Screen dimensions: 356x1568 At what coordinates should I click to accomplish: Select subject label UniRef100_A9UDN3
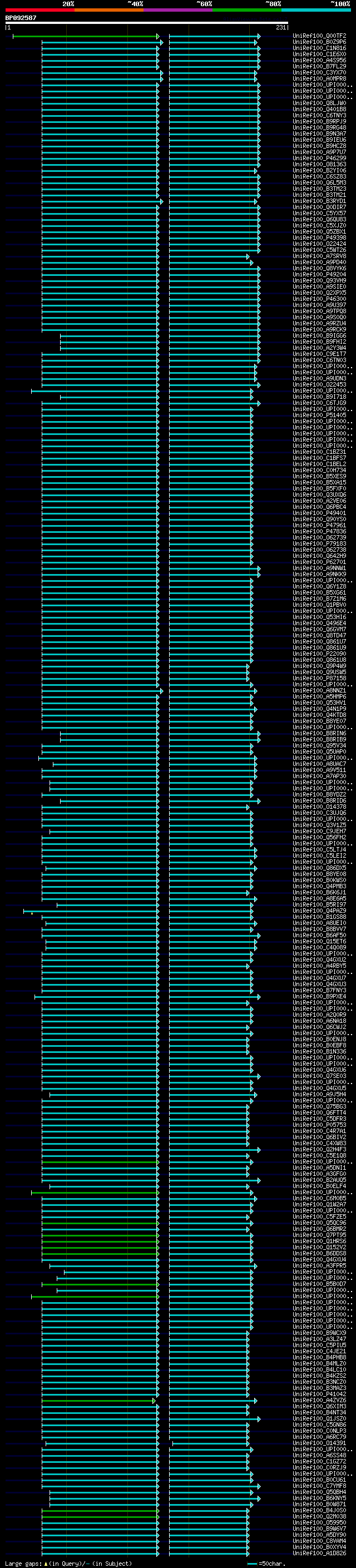[x=319, y=379]
